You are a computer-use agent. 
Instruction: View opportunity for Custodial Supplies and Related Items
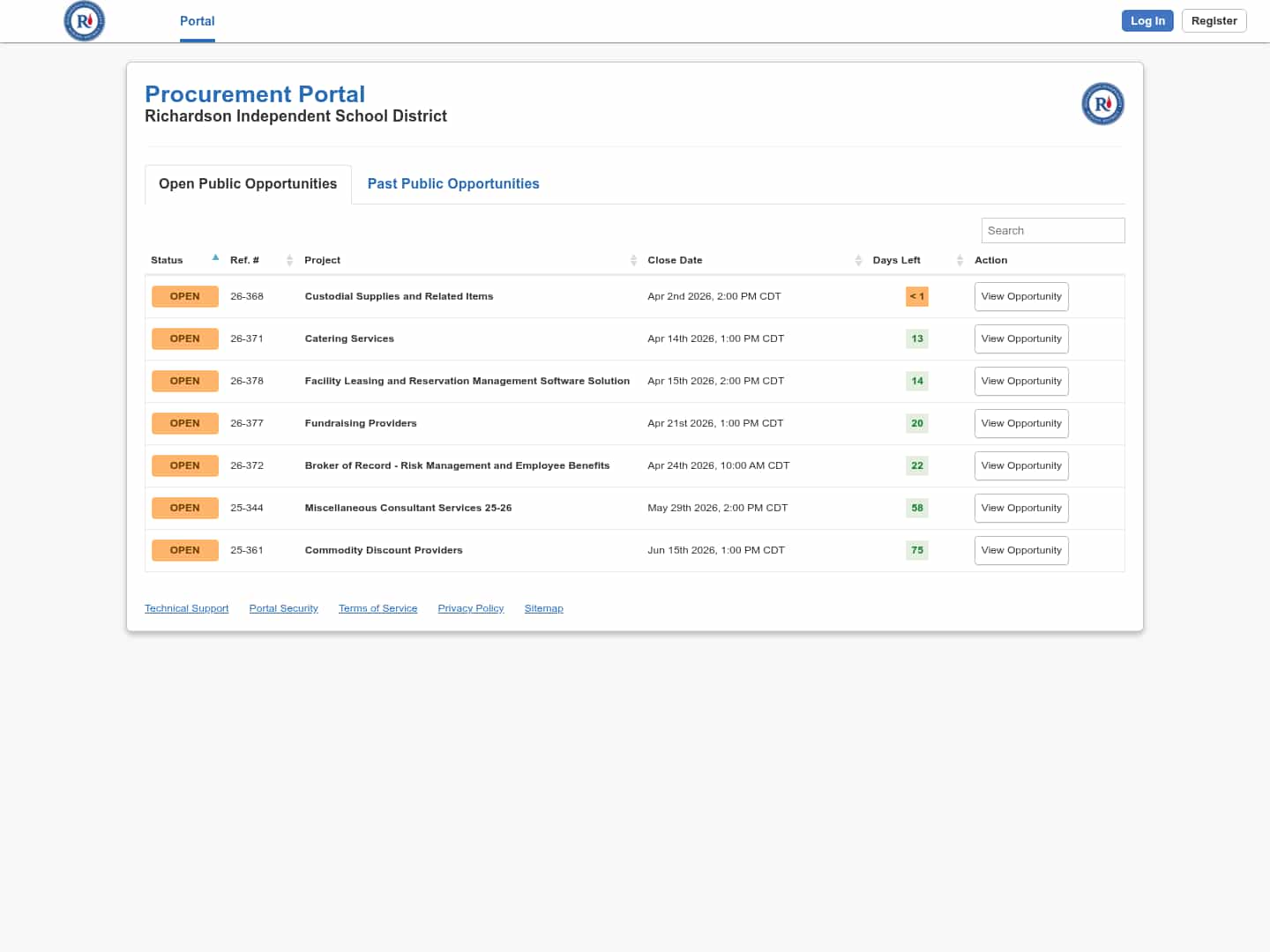coord(1020,297)
